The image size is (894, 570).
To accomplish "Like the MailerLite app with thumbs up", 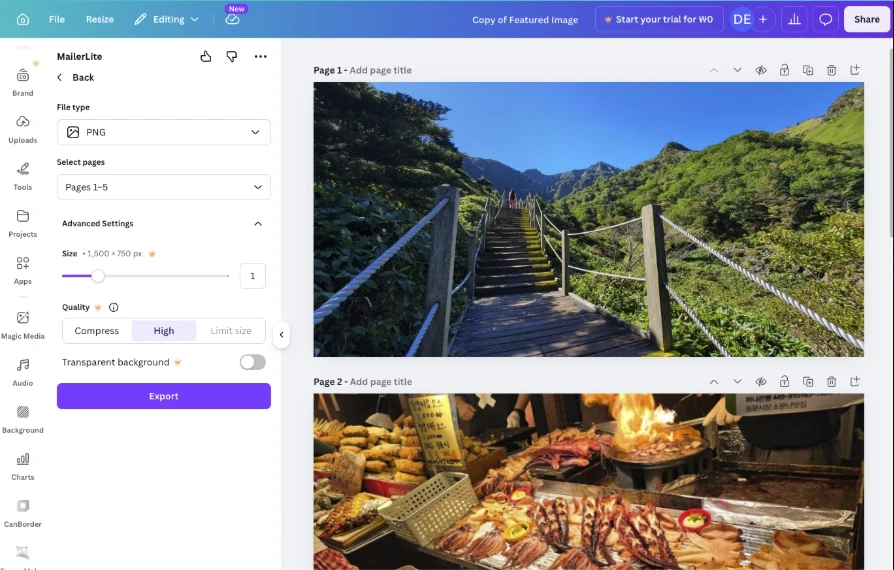I will pyautogui.click(x=206, y=56).
